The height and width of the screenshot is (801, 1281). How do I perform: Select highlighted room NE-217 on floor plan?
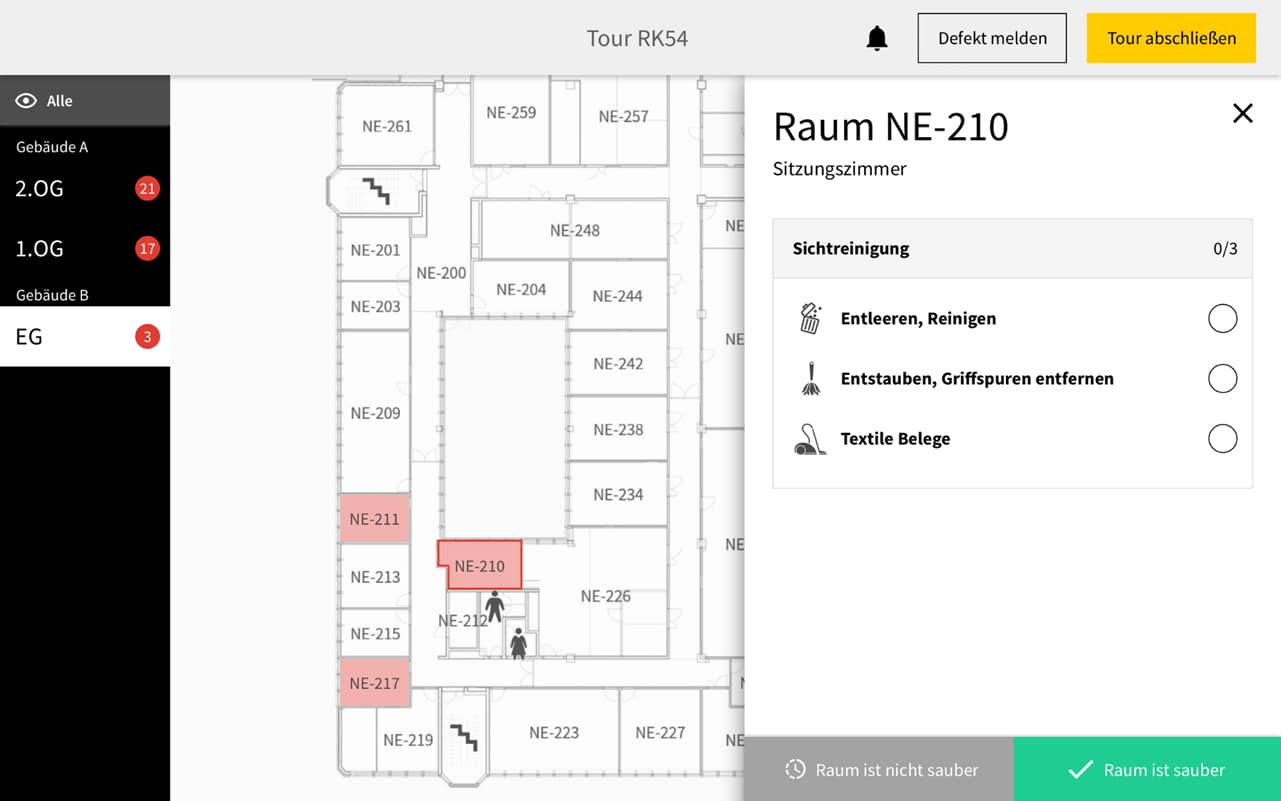(x=374, y=684)
